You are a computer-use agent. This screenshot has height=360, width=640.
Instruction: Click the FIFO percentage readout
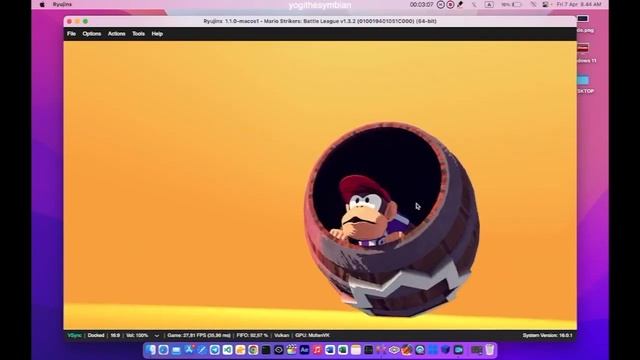(252, 336)
